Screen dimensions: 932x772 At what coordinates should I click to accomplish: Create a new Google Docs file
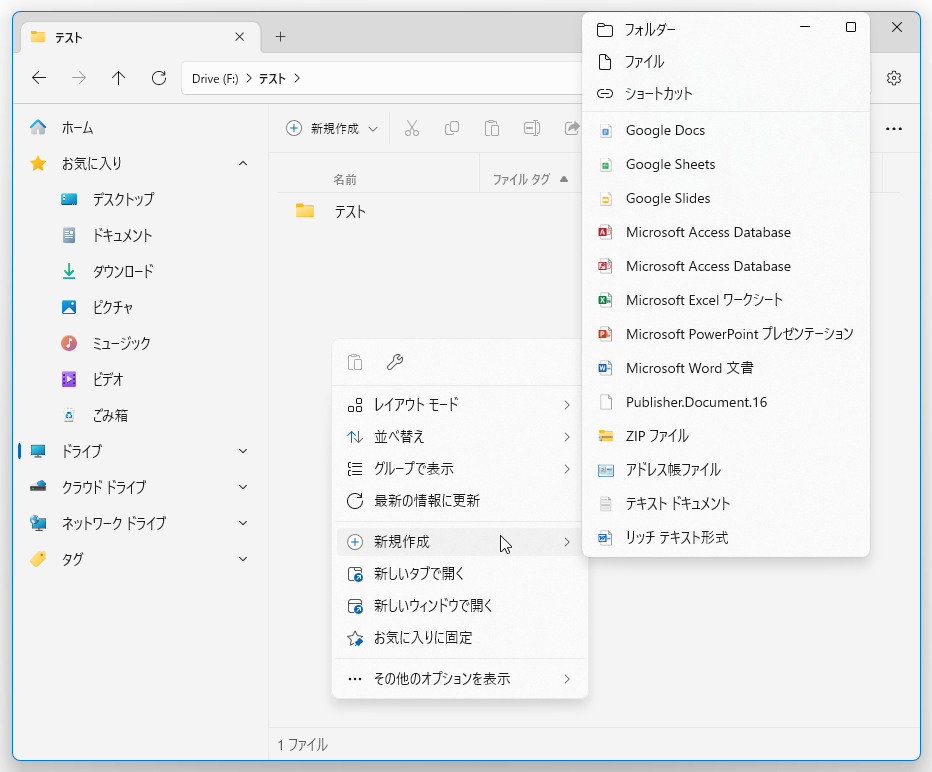click(726, 131)
